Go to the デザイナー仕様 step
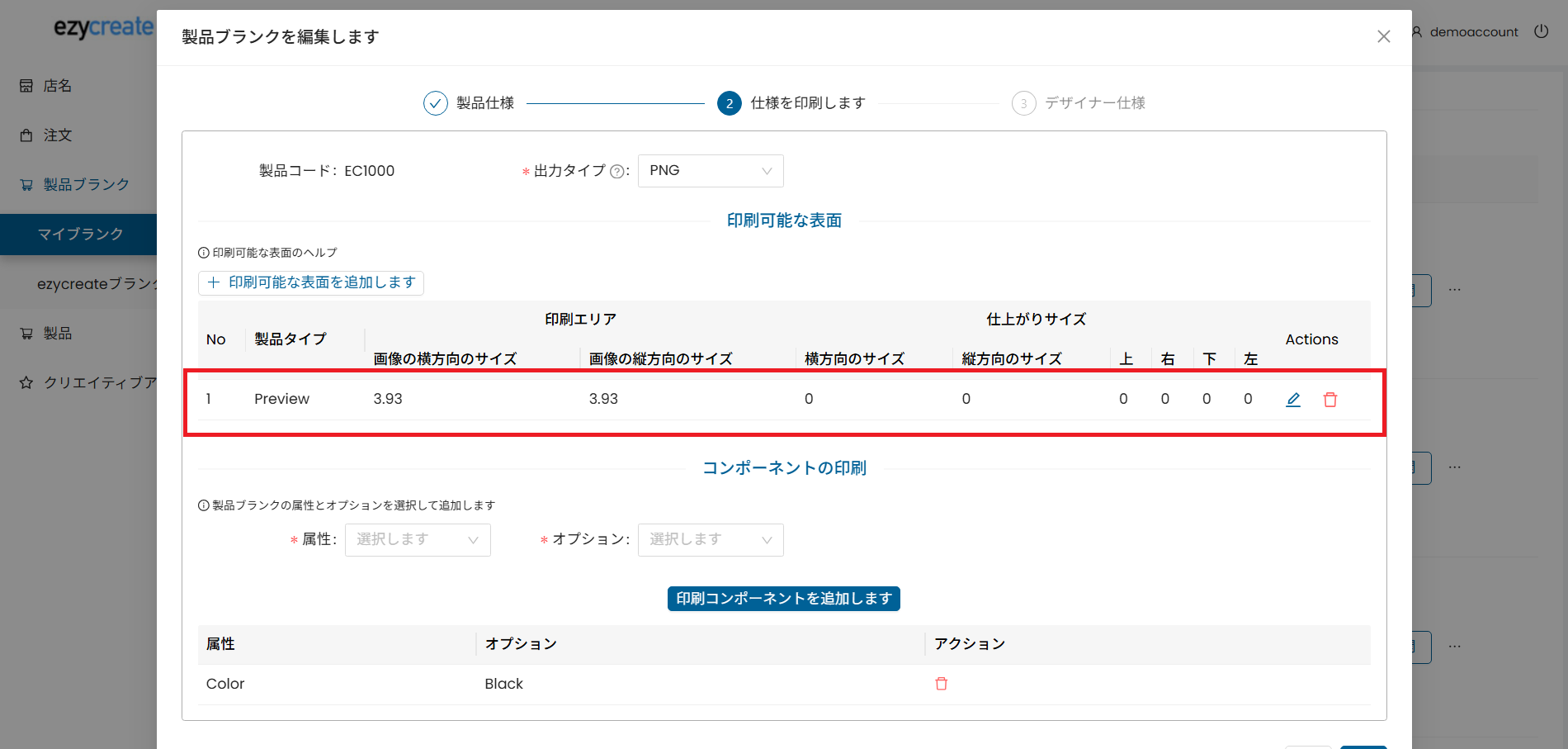 (1094, 103)
